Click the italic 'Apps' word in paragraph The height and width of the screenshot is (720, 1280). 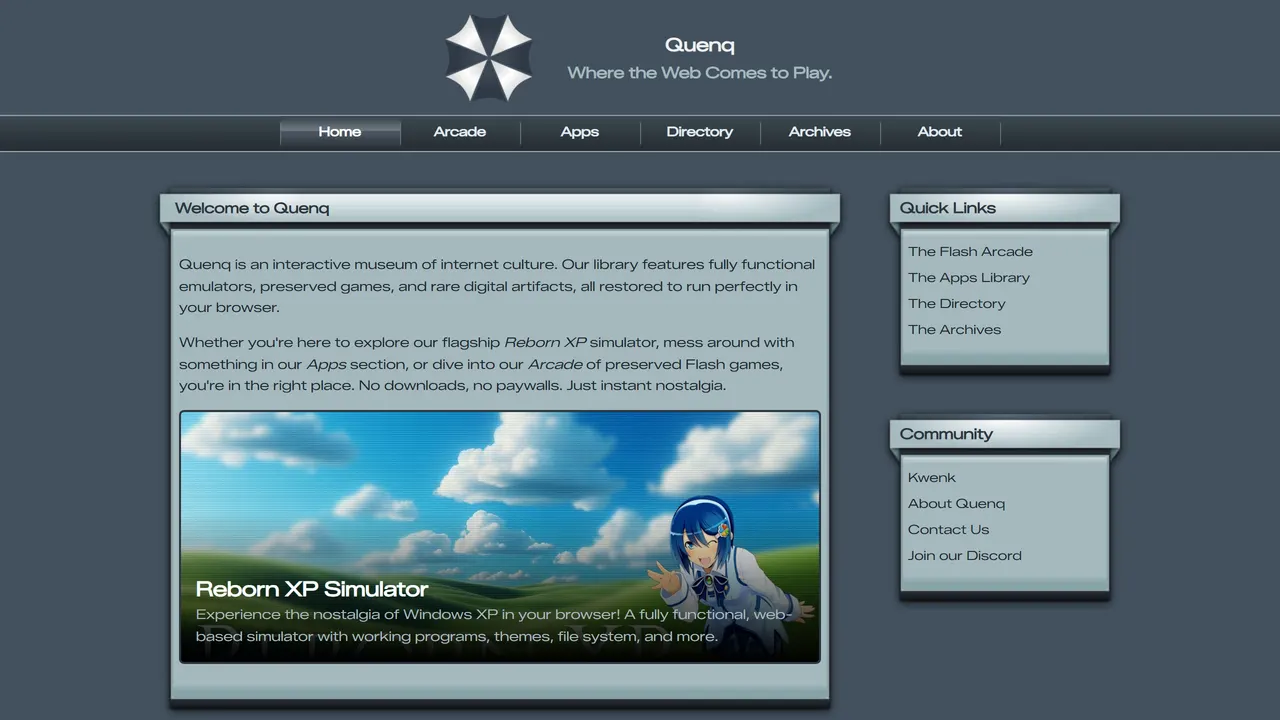point(326,365)
